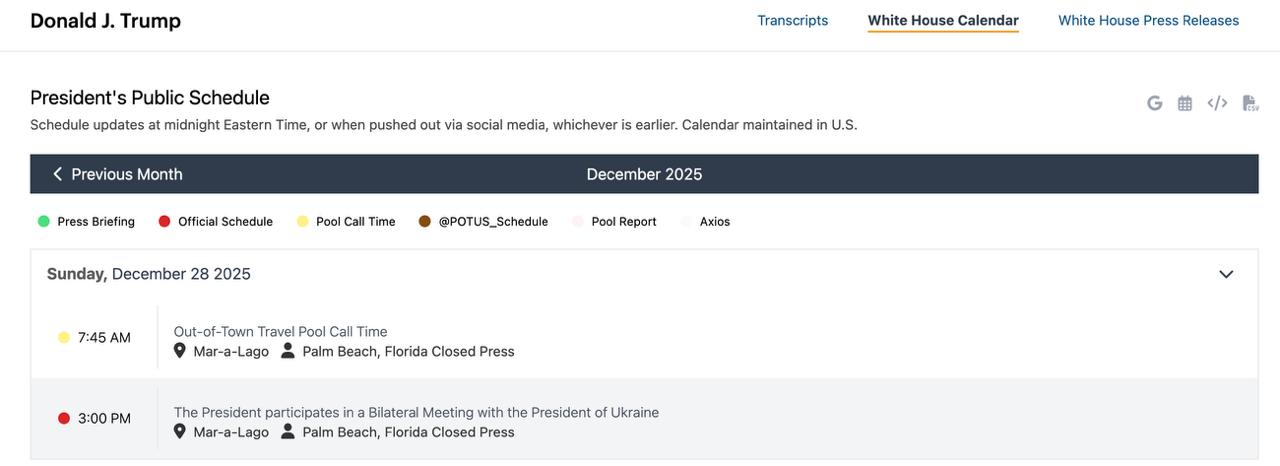Click the map pin in 7:45 AM event
Screen dimensions: 1280x466
coord(180,351)
